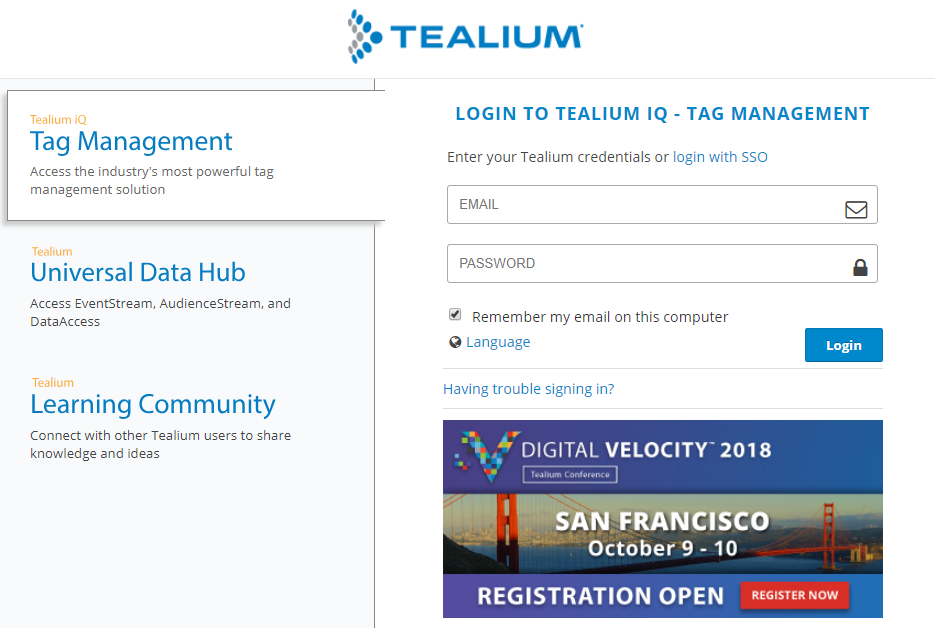Open the Language link
The image size is (935, 628).
[x=498, y=342]
